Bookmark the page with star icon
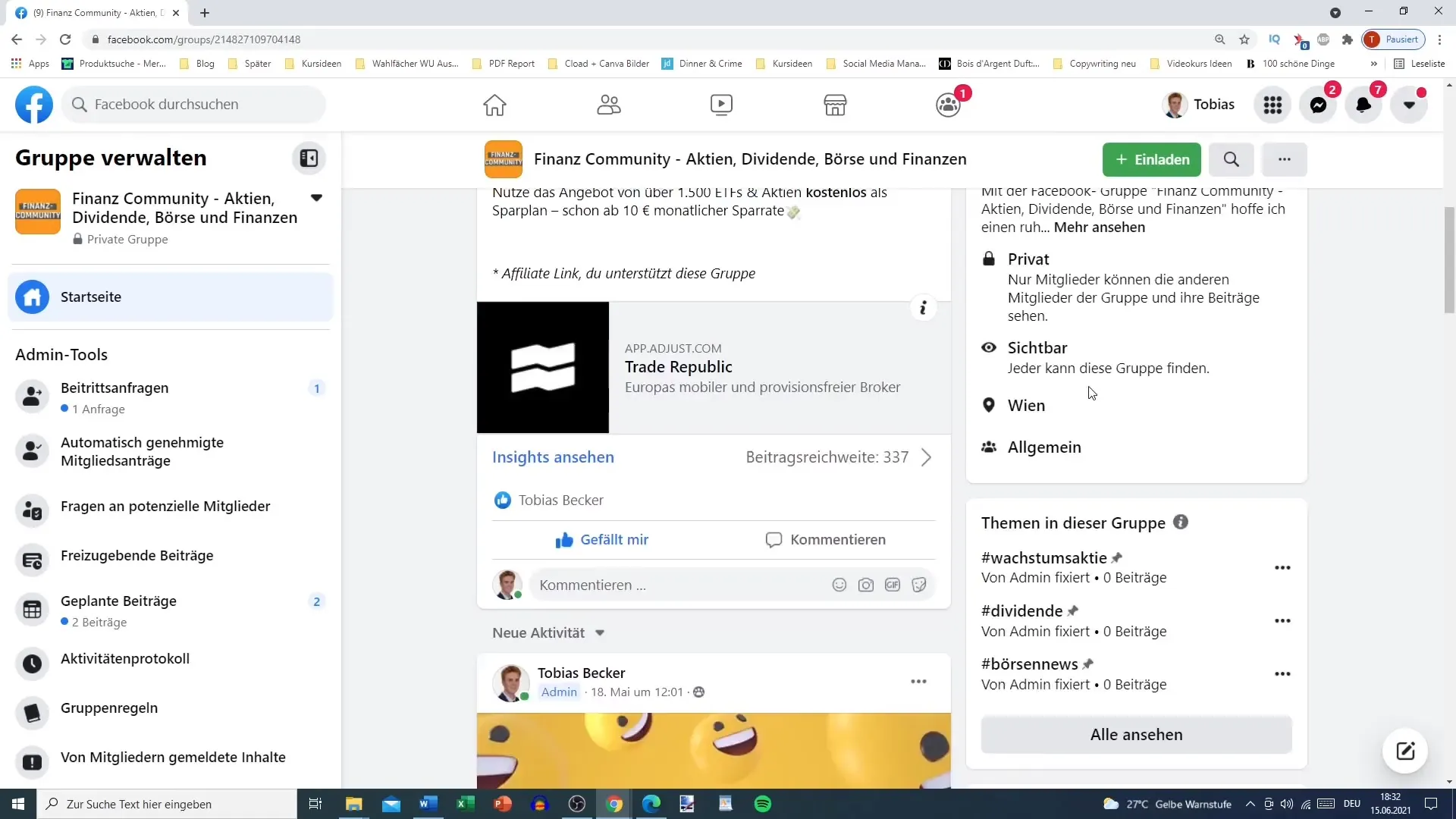Image resolution: width=1456 pixels, height=819 pixels. coord(1244,39)
